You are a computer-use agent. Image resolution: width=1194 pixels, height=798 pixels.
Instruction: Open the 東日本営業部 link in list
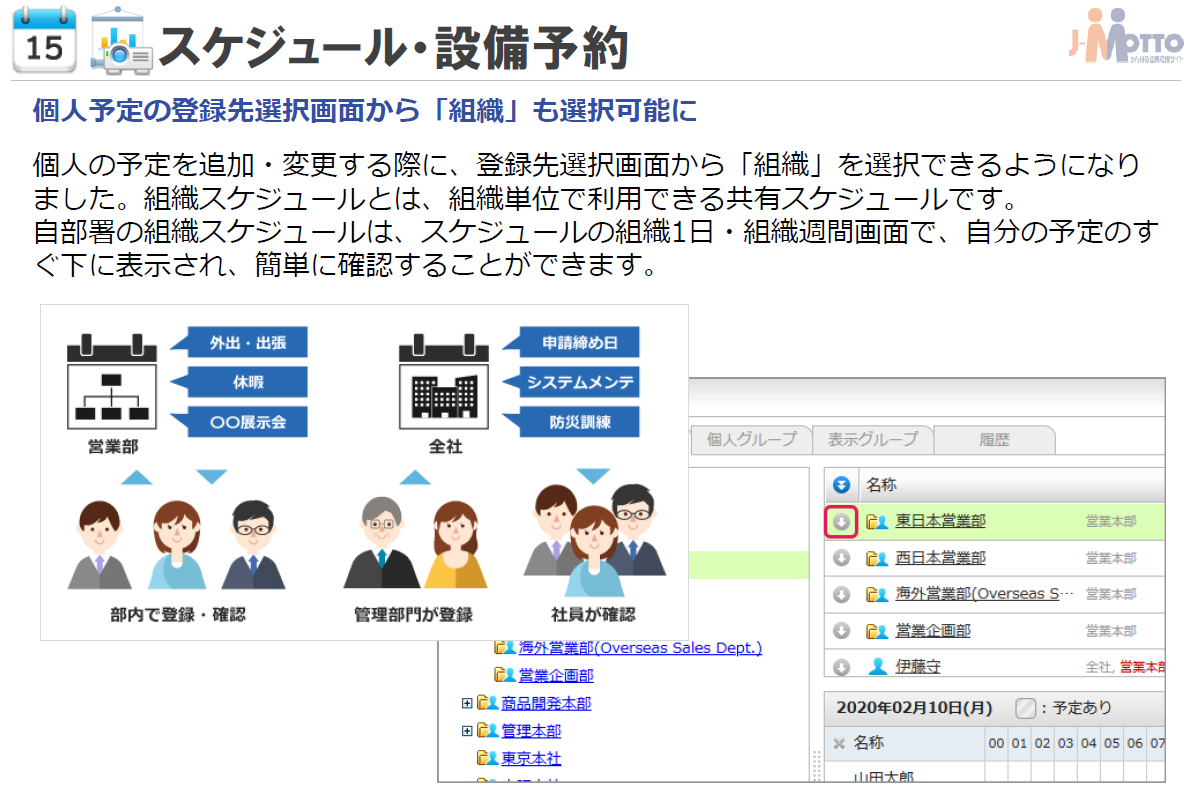(939, 521)
